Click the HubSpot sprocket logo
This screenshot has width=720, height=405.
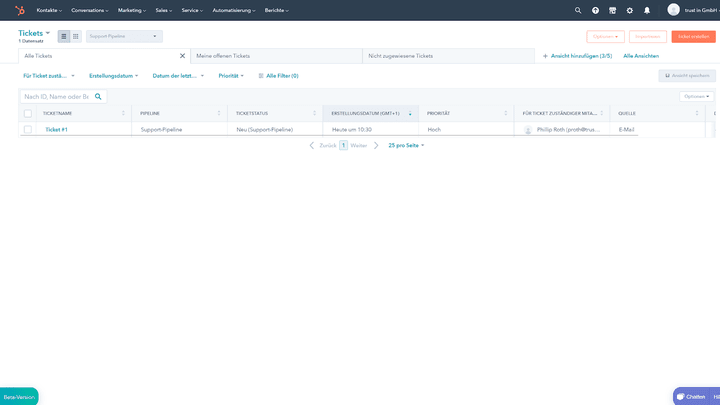click(20, 10)
